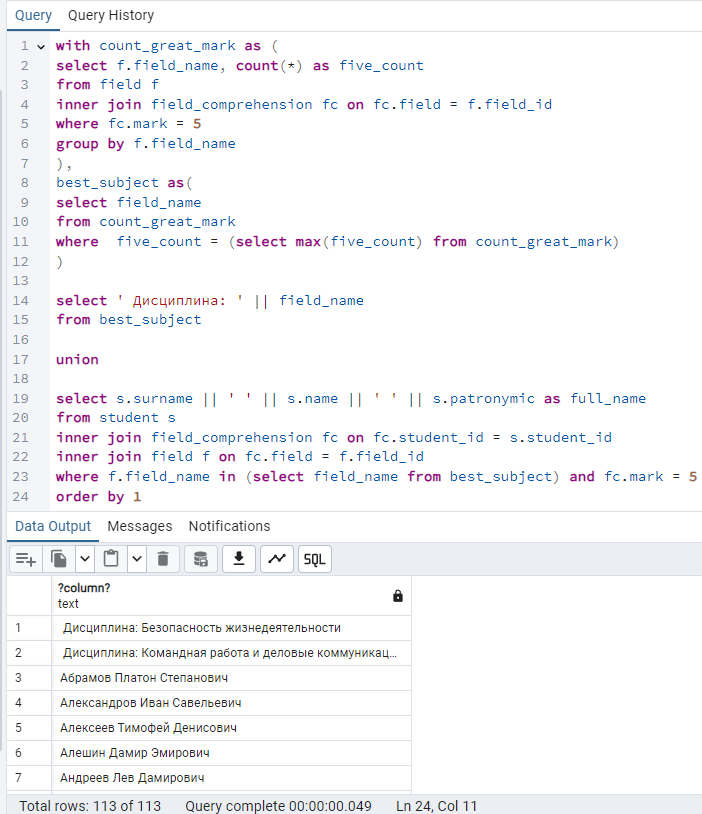702x814 pixels.
Task: Click the Save data changes icon
Action: 200,559
